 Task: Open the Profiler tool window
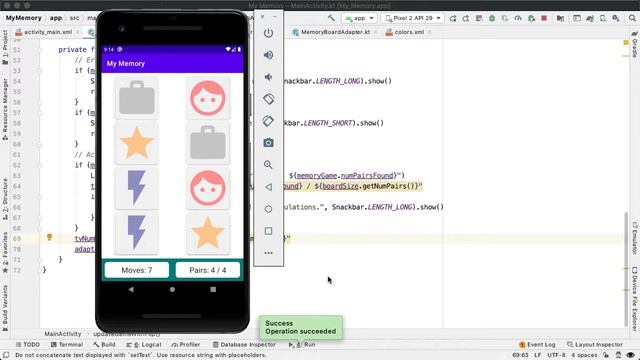[x=186, y=344]
